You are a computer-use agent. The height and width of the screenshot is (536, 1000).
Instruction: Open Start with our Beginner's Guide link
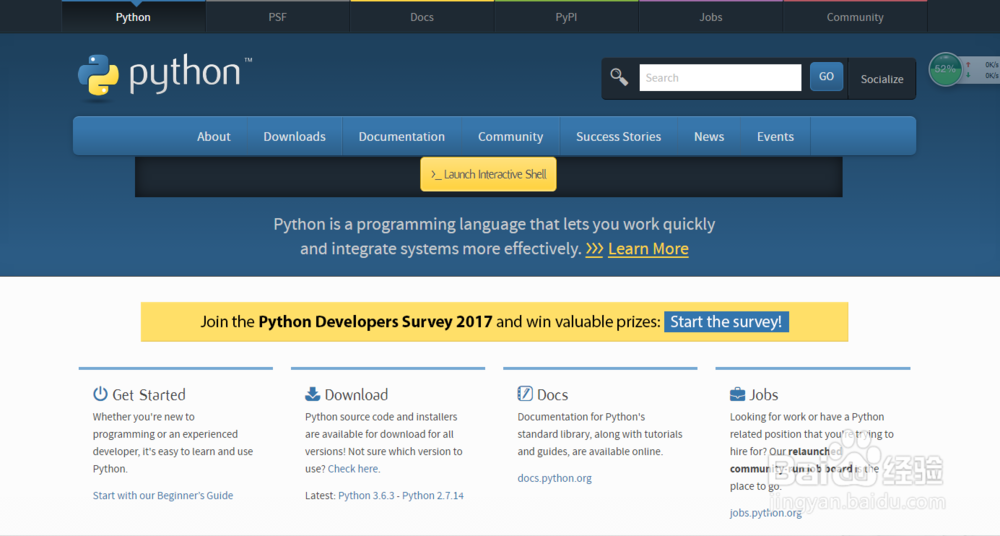[x=163, y=495]
